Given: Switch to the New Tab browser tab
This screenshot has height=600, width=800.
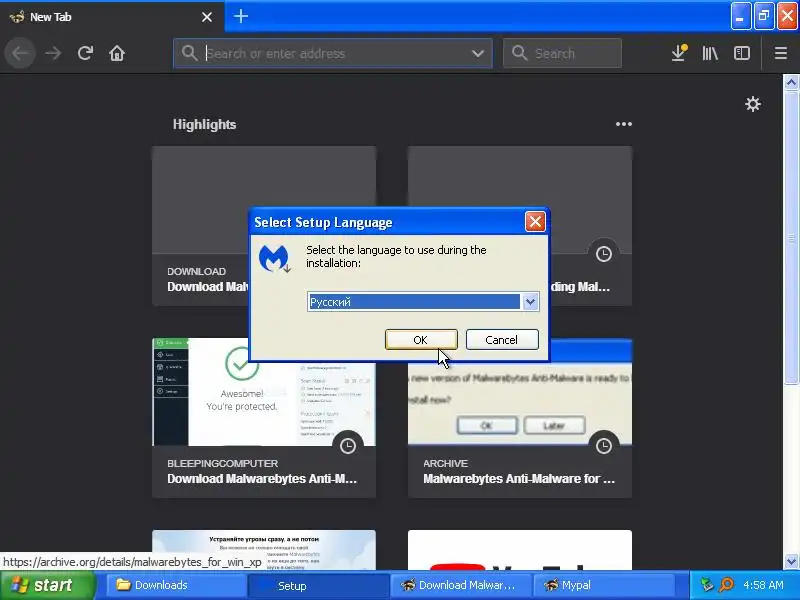Looking at the screenshot, I should click(110, 17).
